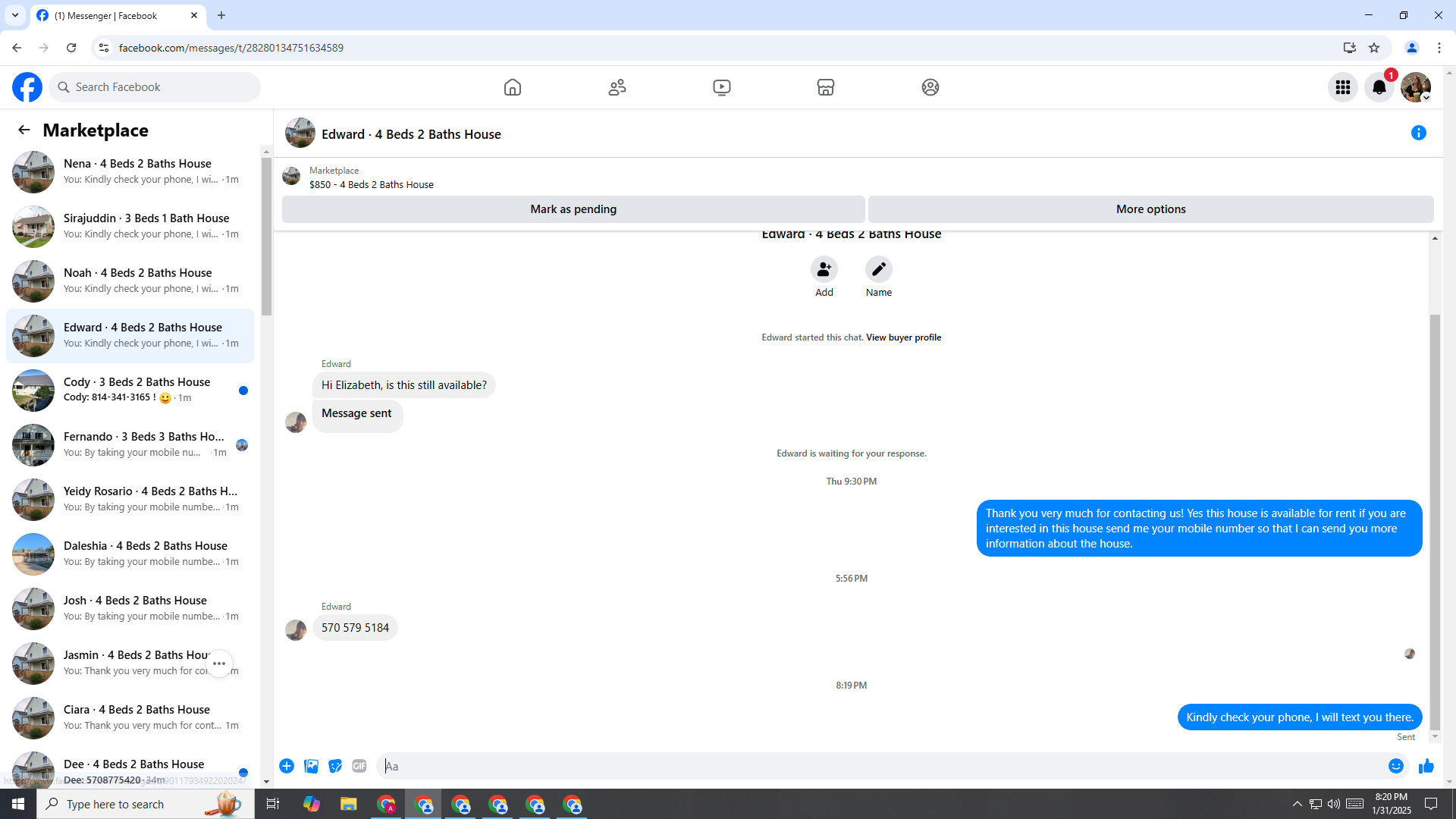This screenshot has height=819, width=1456.
Task: Open Yeidy Rosario conversation
Action: click(x=130, y=500)
